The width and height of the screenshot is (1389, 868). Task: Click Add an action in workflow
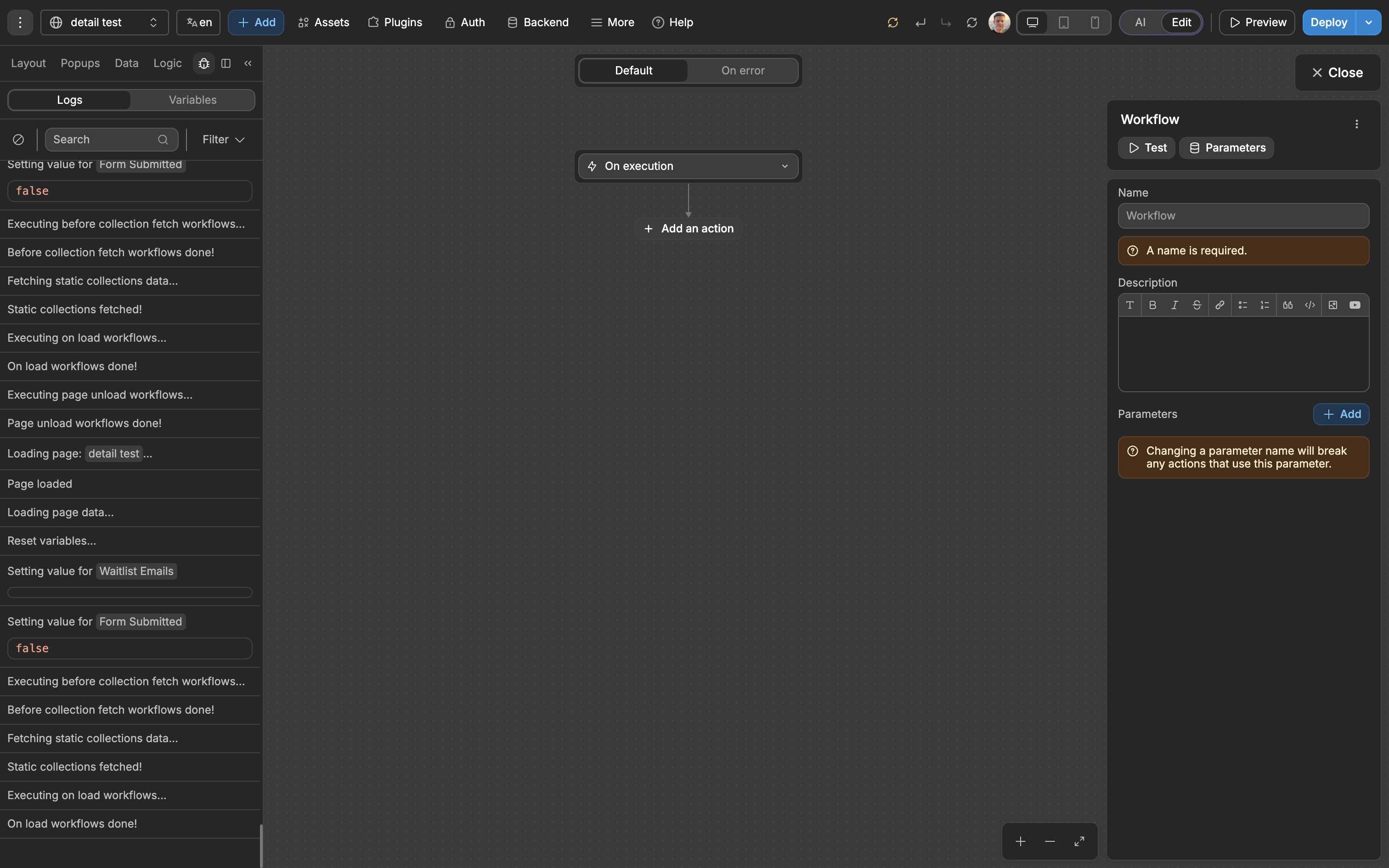point(688,229)
